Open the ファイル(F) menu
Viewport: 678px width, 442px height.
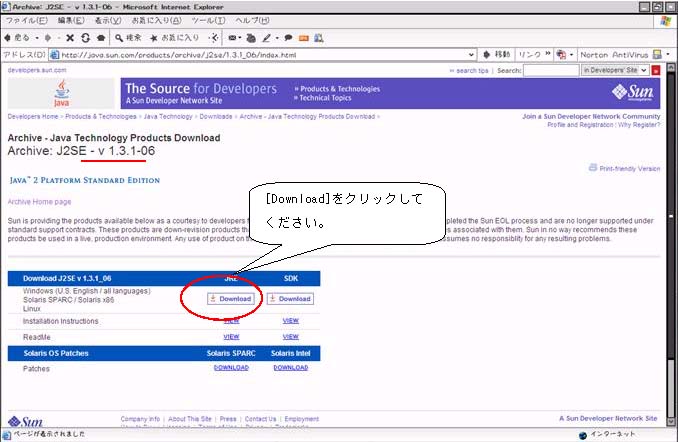point(27,20)
